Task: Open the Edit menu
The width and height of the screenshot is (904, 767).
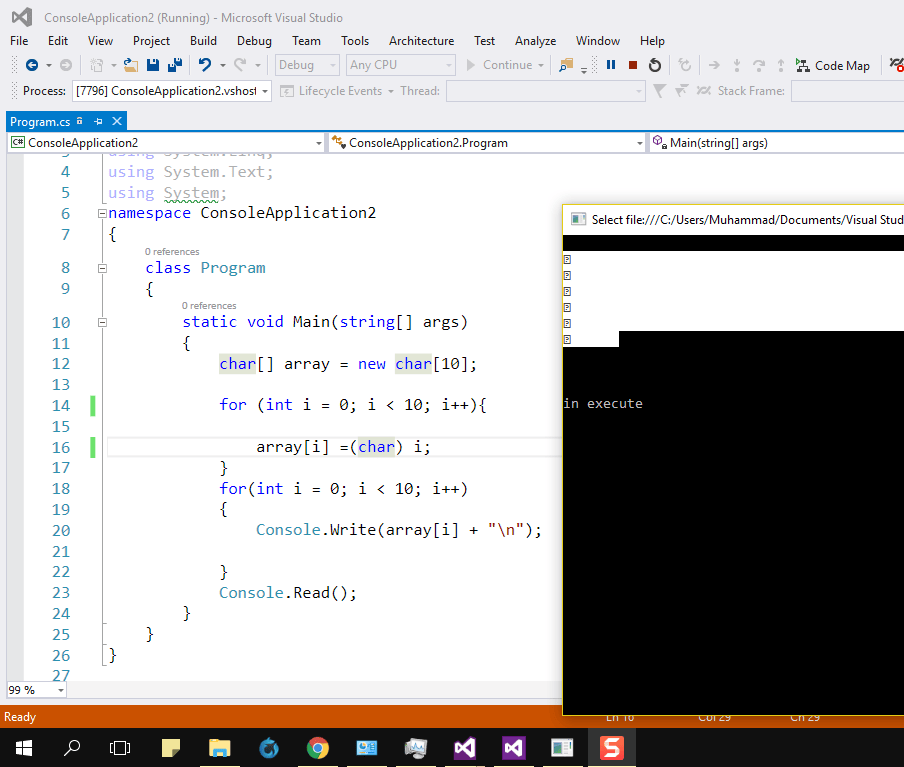Action: 58,41
